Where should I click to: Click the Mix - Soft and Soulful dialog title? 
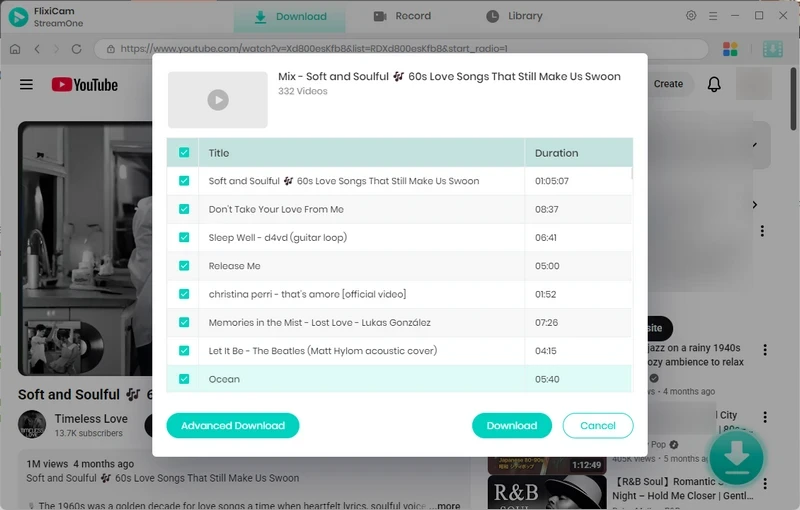[x=449, y=76]
